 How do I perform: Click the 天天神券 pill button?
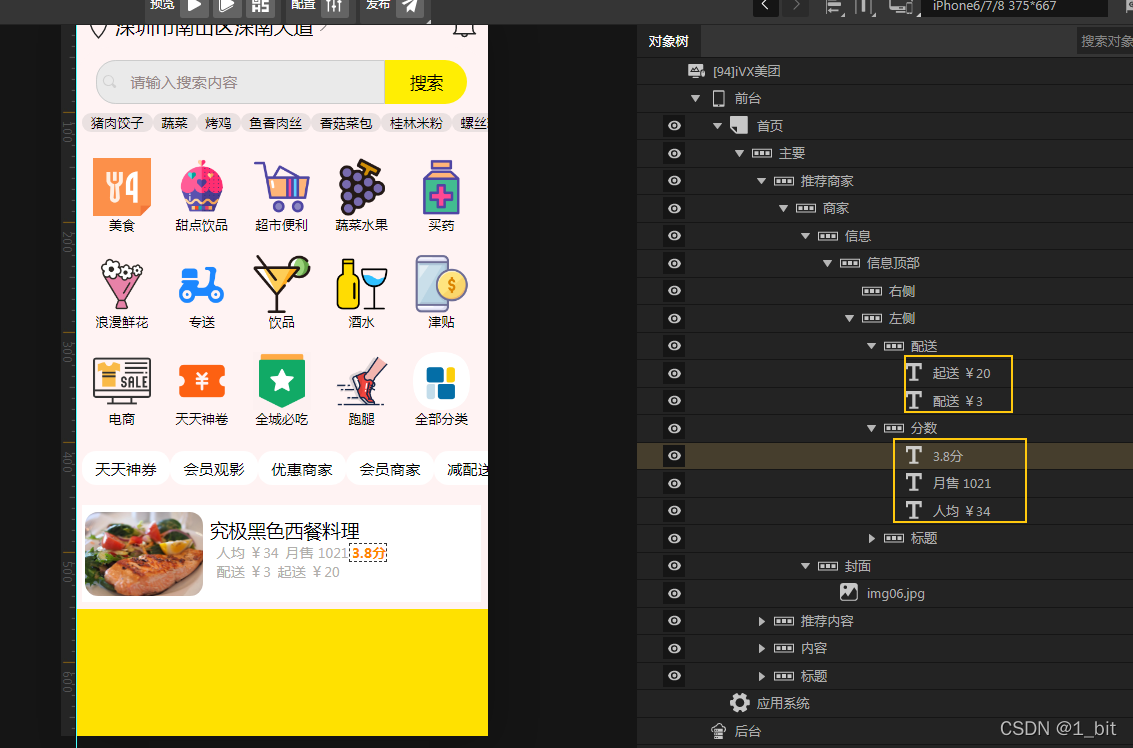pos(125,467)
